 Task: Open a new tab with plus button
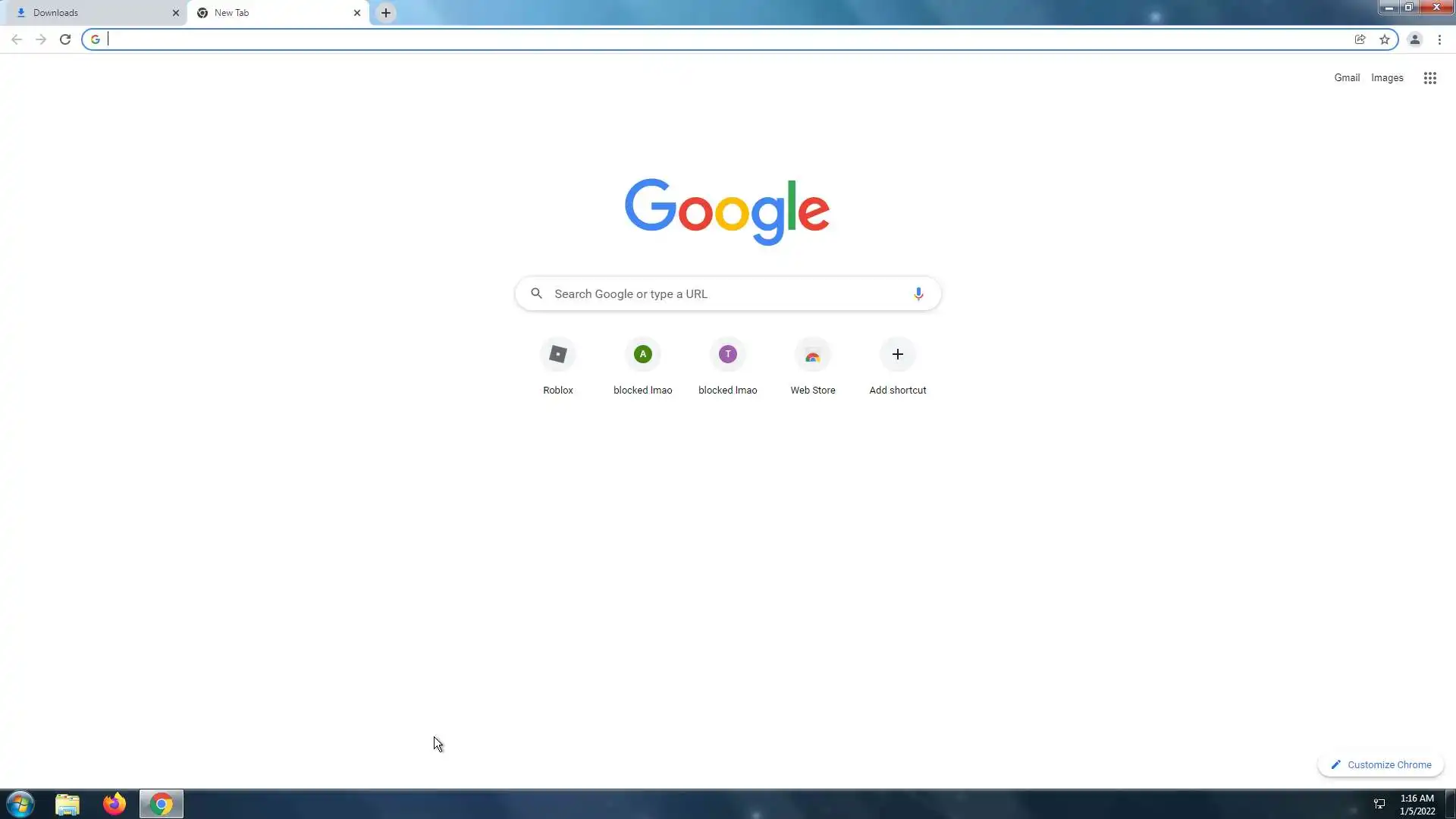(386, 13)
